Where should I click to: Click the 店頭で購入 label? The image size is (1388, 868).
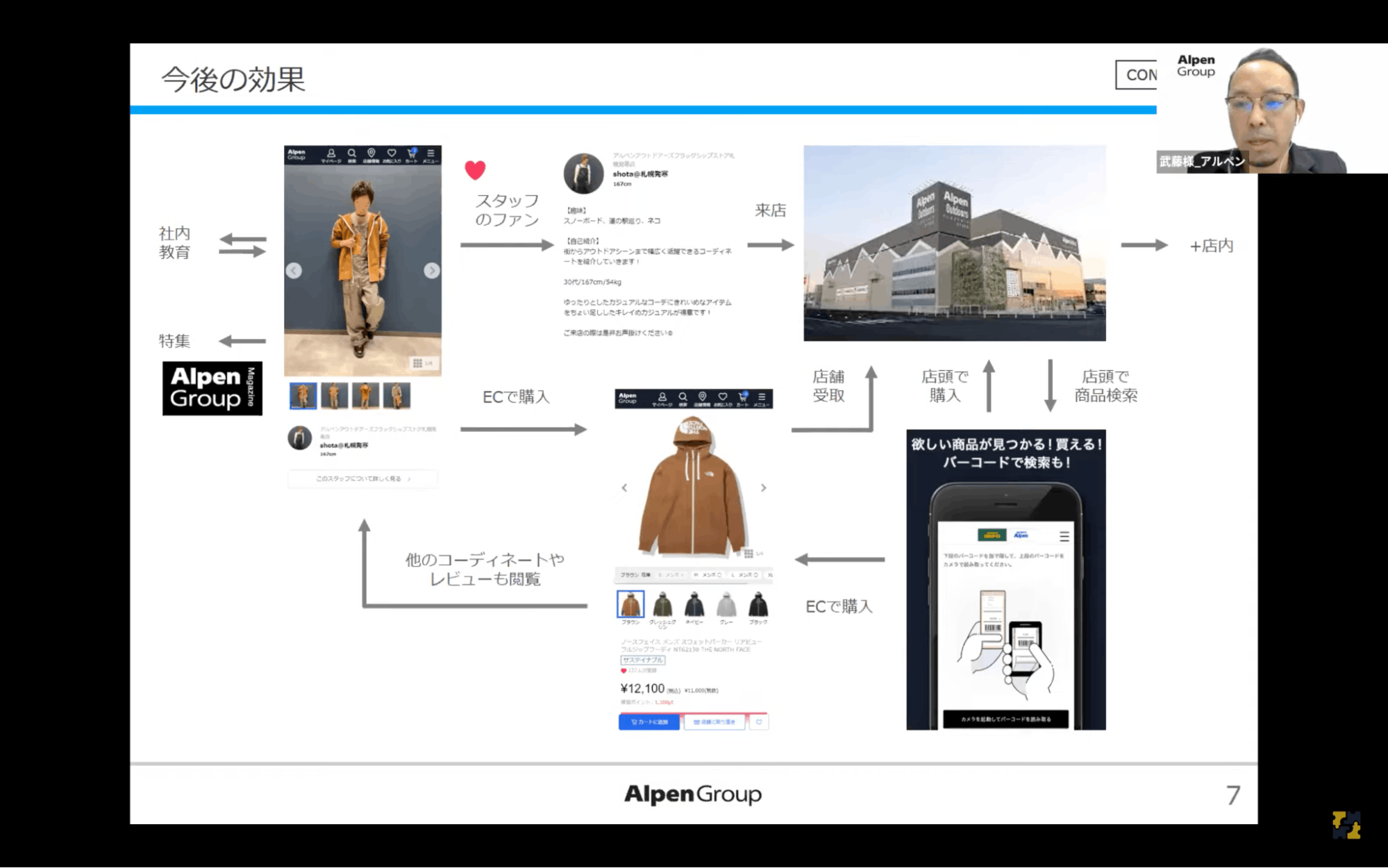tap(945, 386)
